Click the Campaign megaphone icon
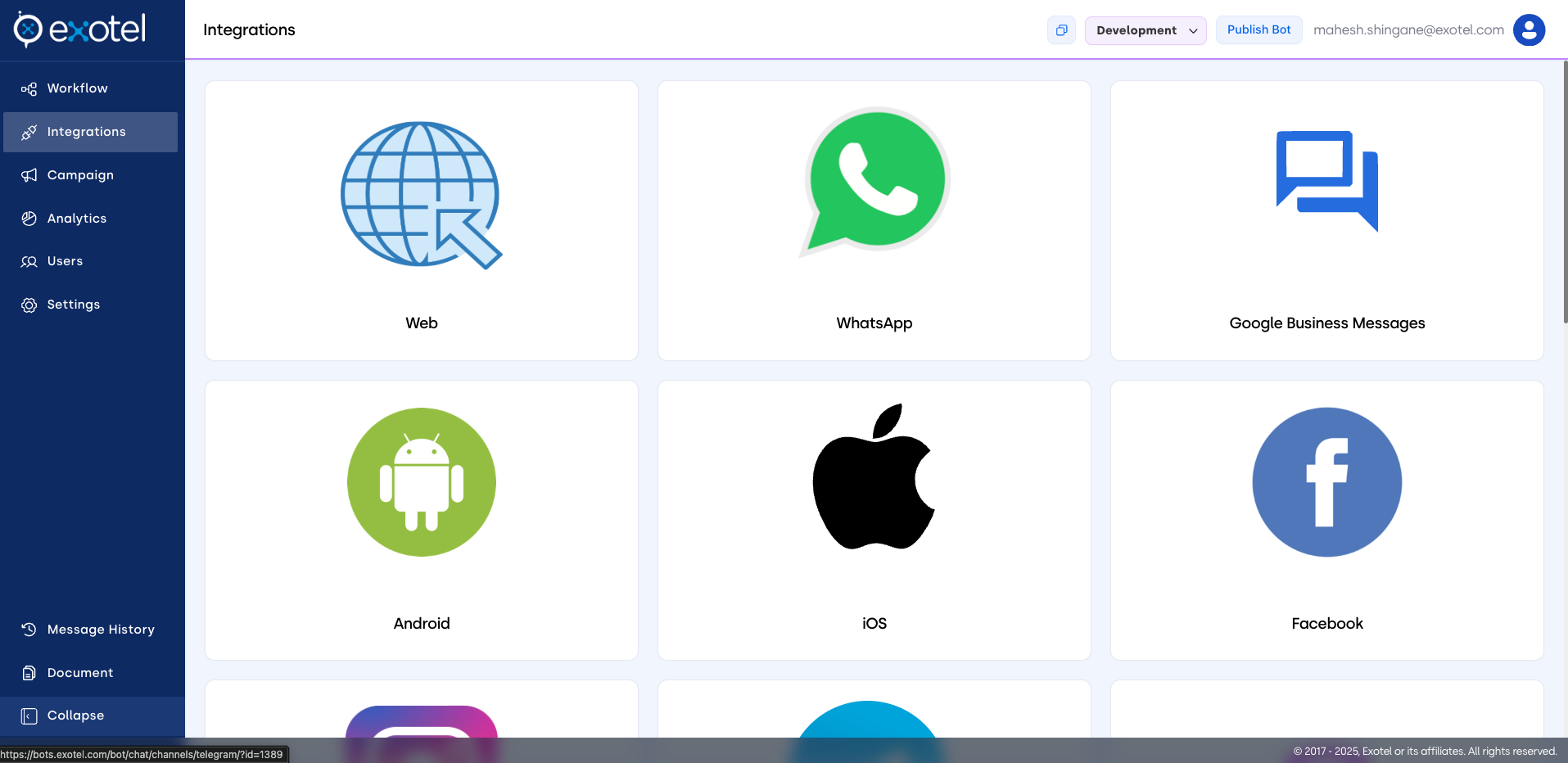The width and height of the screenshot is (1568, 763). (x=29, y=175)
